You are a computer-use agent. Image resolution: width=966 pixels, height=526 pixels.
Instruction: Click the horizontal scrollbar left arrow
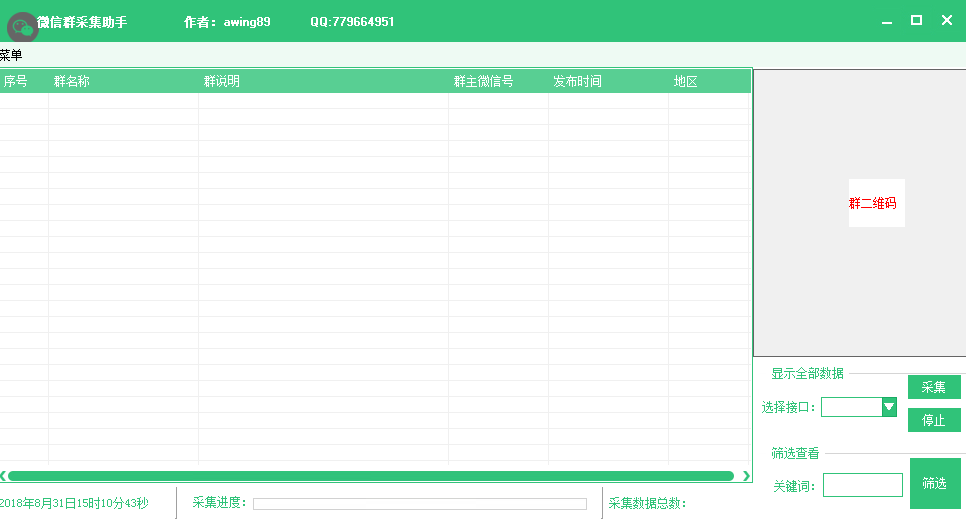(x=3, y=475)
